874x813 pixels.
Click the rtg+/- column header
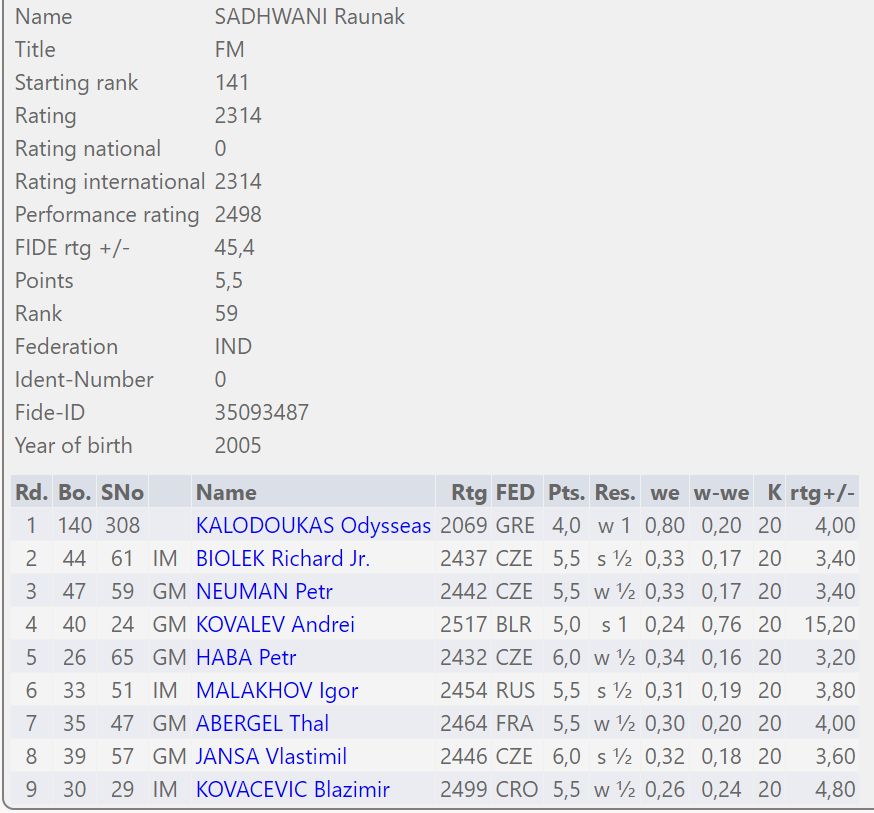tap(822, 492)
